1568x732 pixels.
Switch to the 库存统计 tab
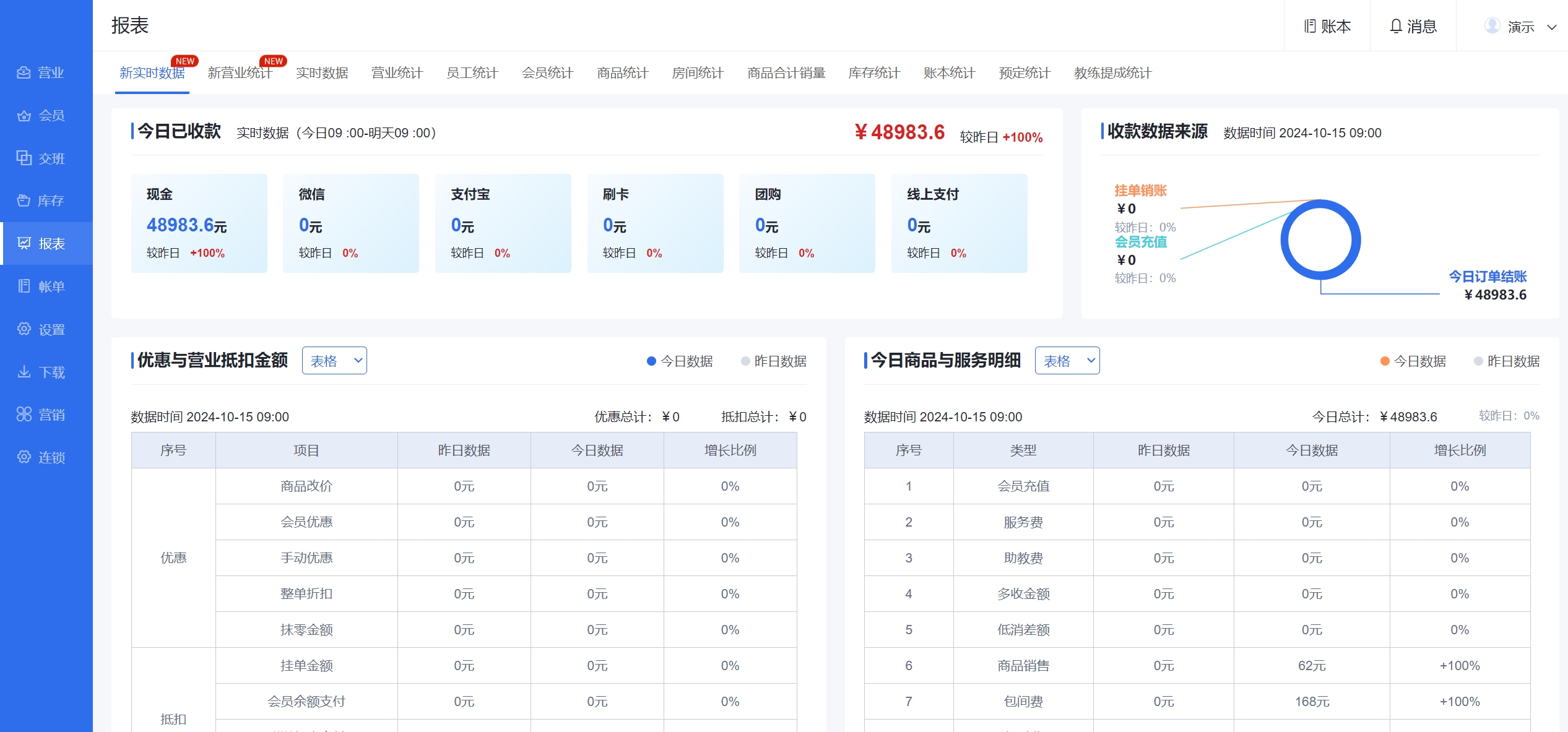click(873, 73)
